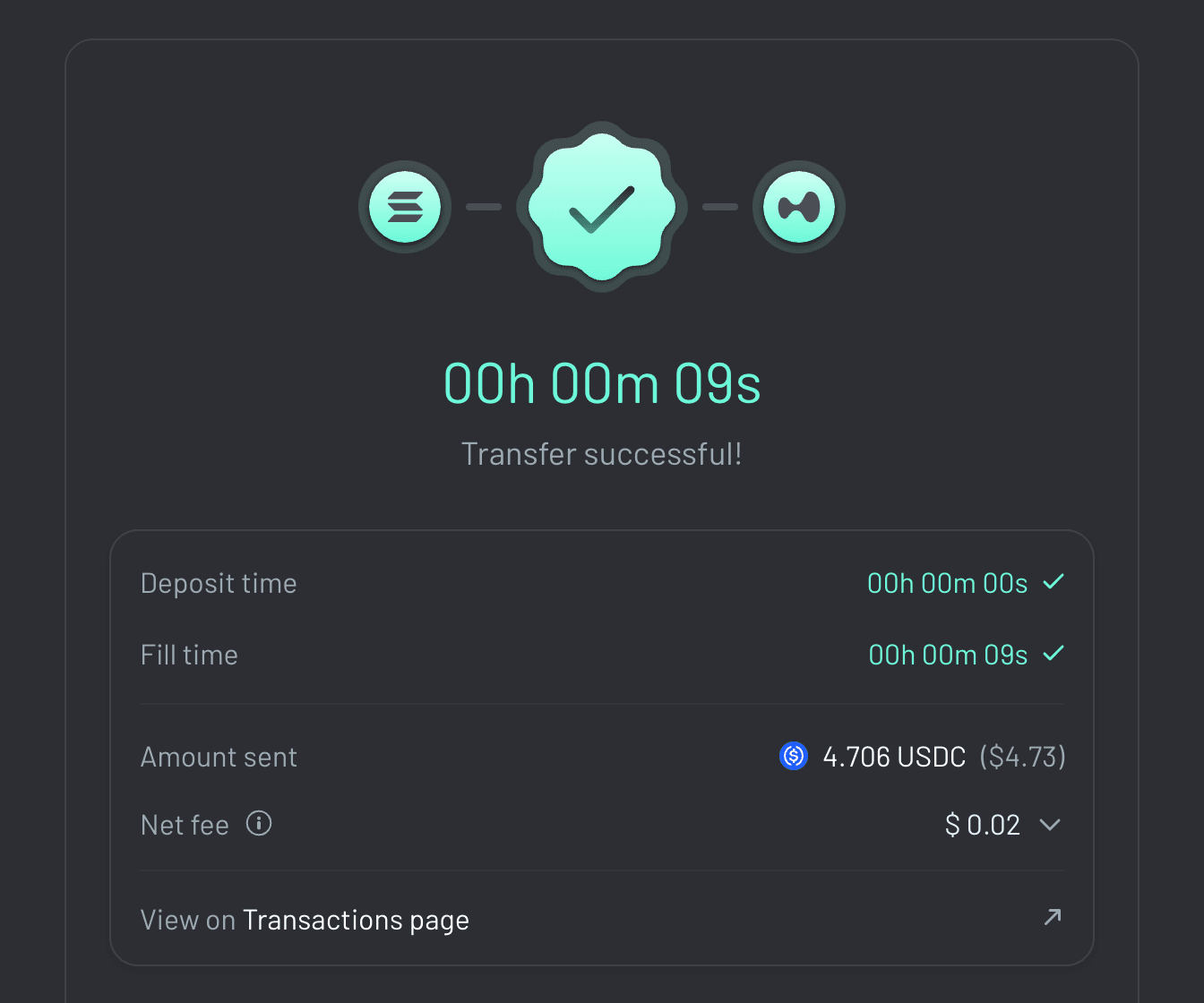The height and width of the screenshot is (1003, 1204).
Task: Select the Fill time label
Action: (x=189, y=654)
